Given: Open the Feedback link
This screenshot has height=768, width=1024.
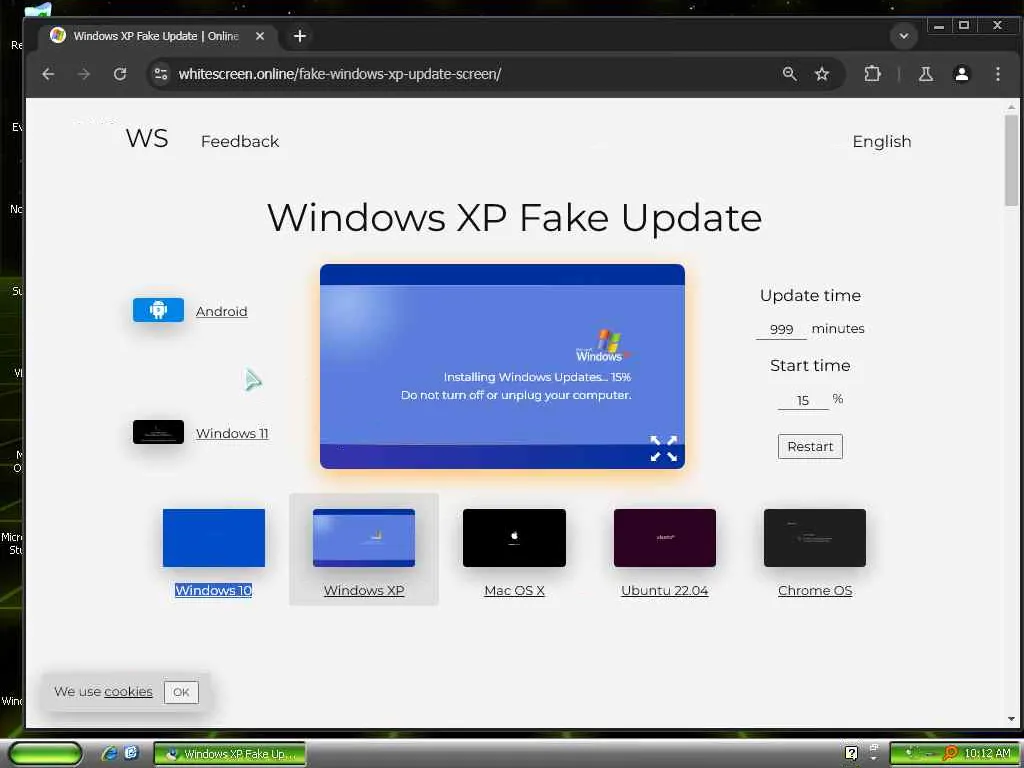Looking at the screenshot, I should 240,141.
